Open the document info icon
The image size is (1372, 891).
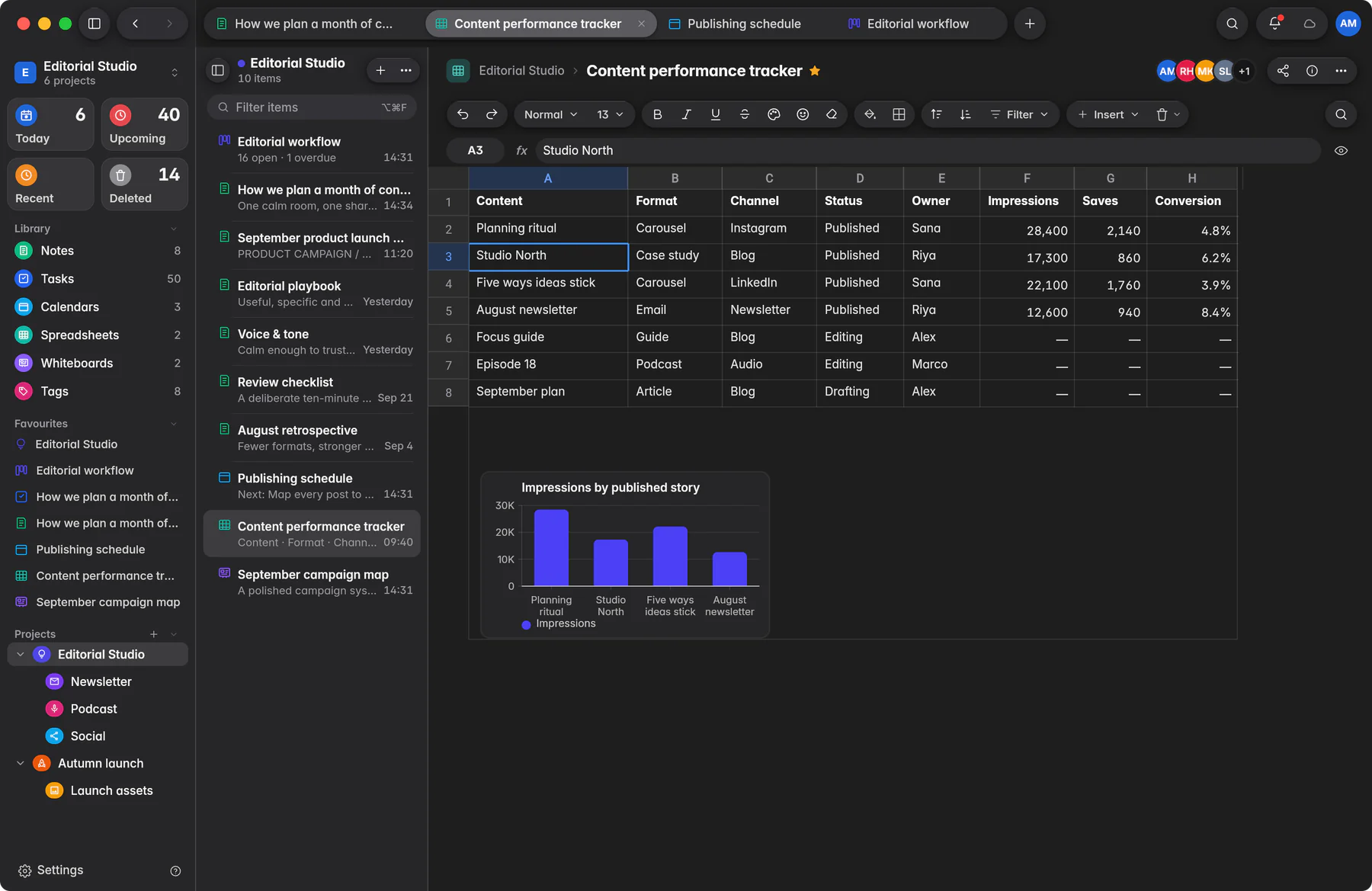click(x=1312, y=71)
